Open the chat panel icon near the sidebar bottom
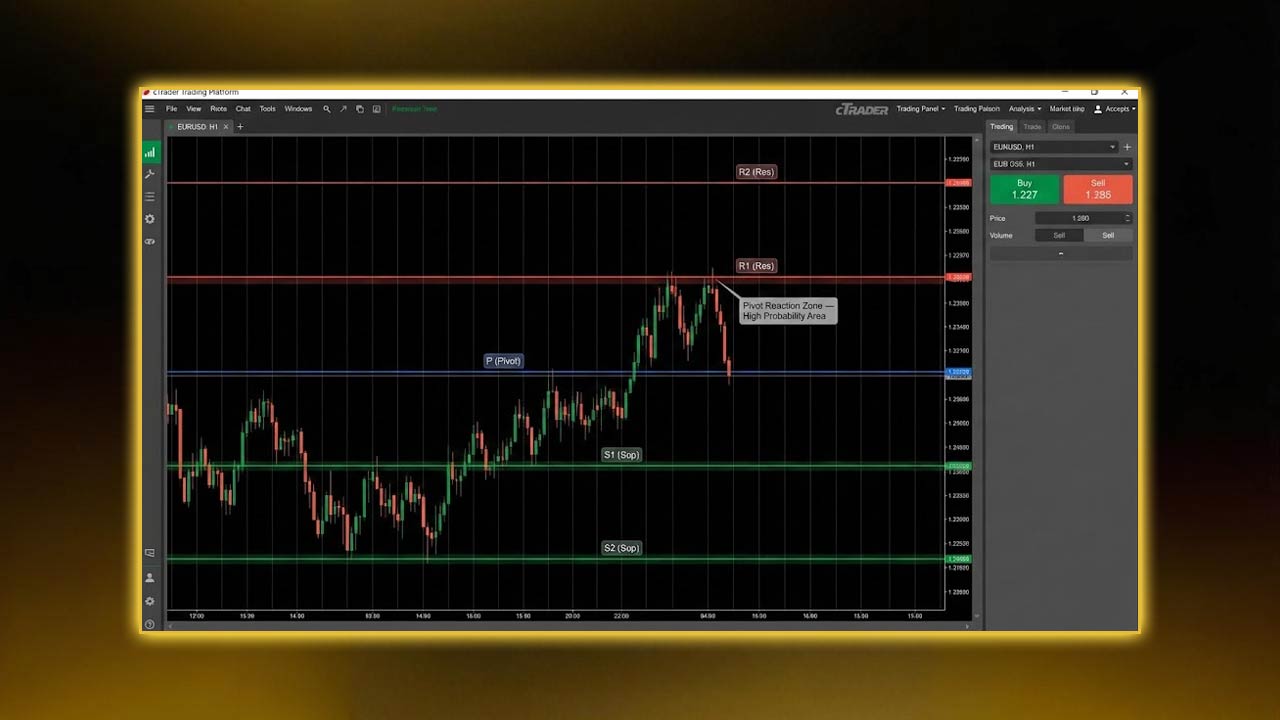1280x720 pixels. pyautogui.click(x=150, y=553)
